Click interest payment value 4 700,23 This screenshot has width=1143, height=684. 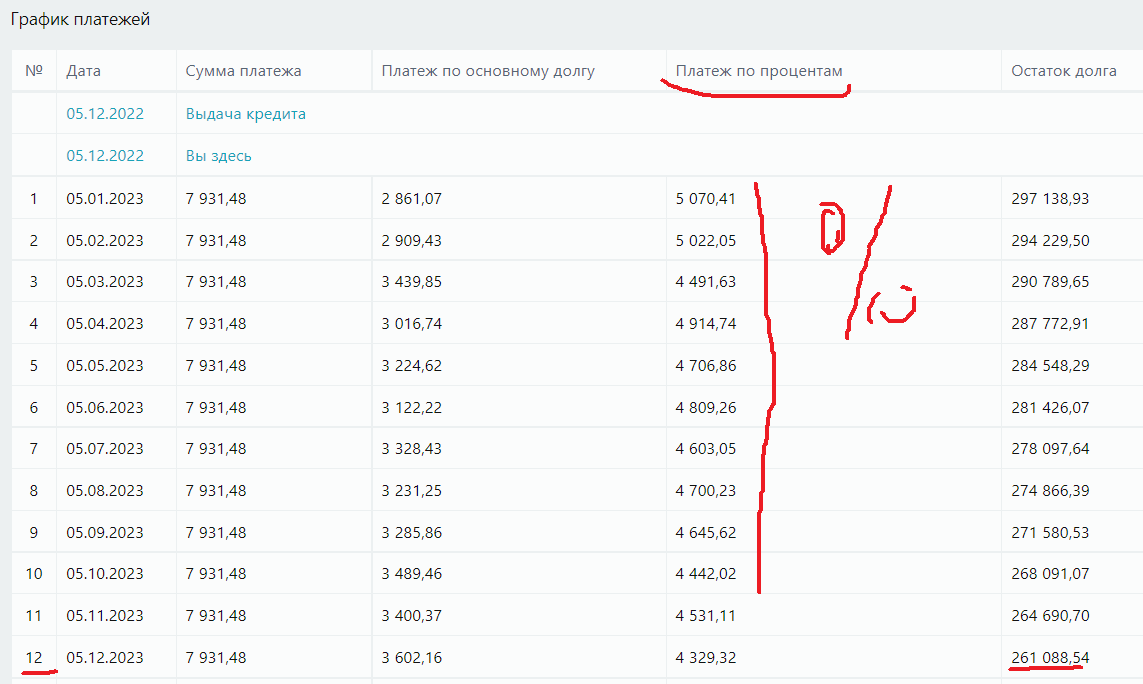(706, 491)
